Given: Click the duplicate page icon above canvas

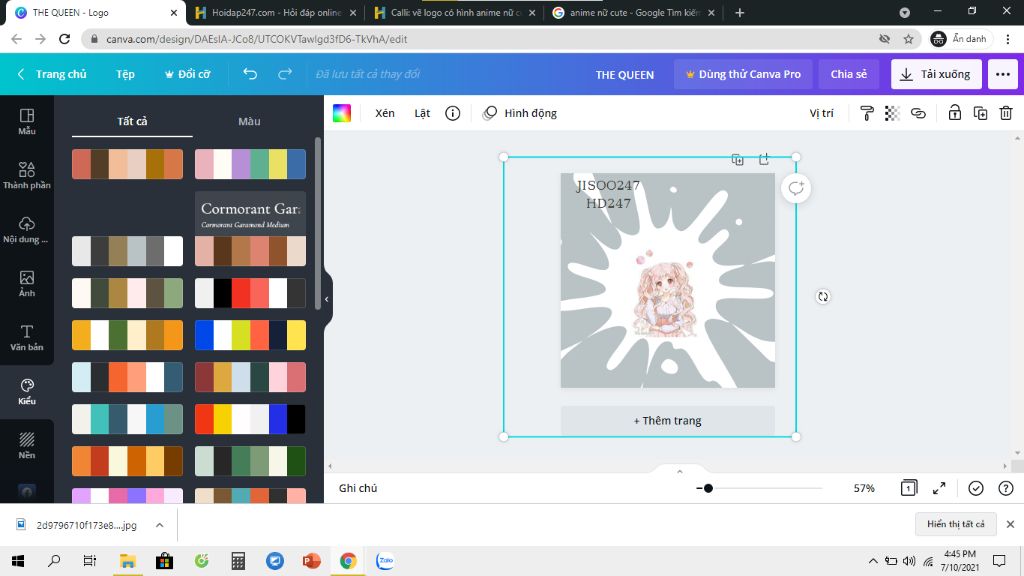Looking at the screenshot, I should (737, 159).
